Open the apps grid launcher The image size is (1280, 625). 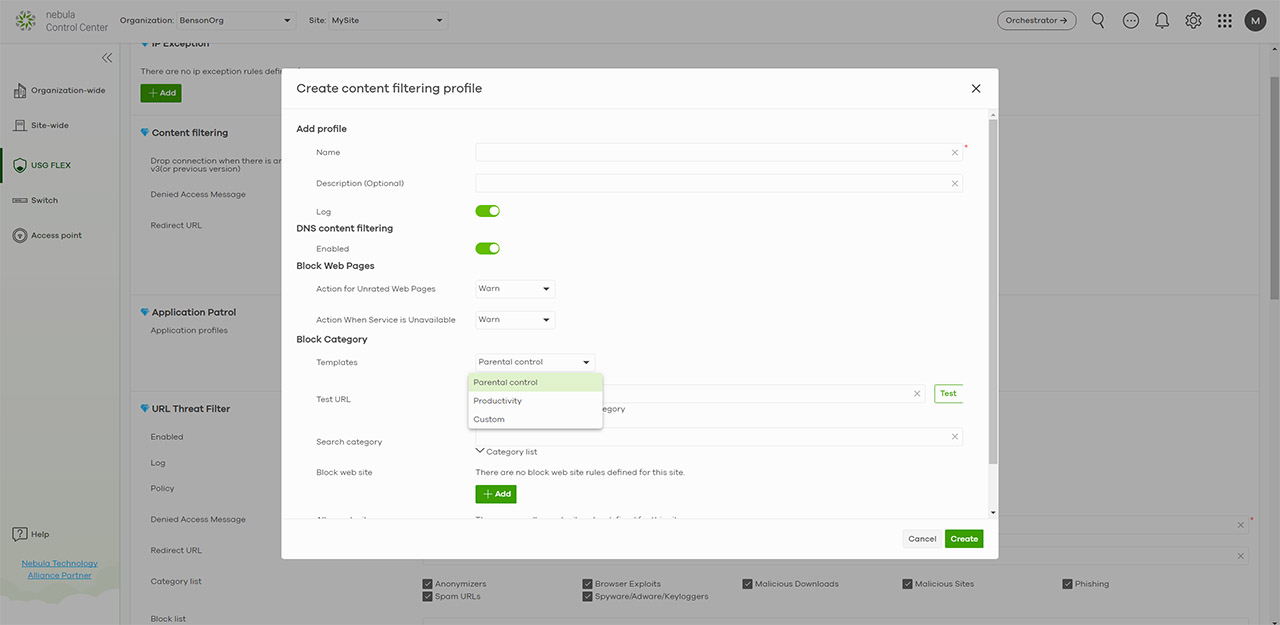tap(1225, 20)
